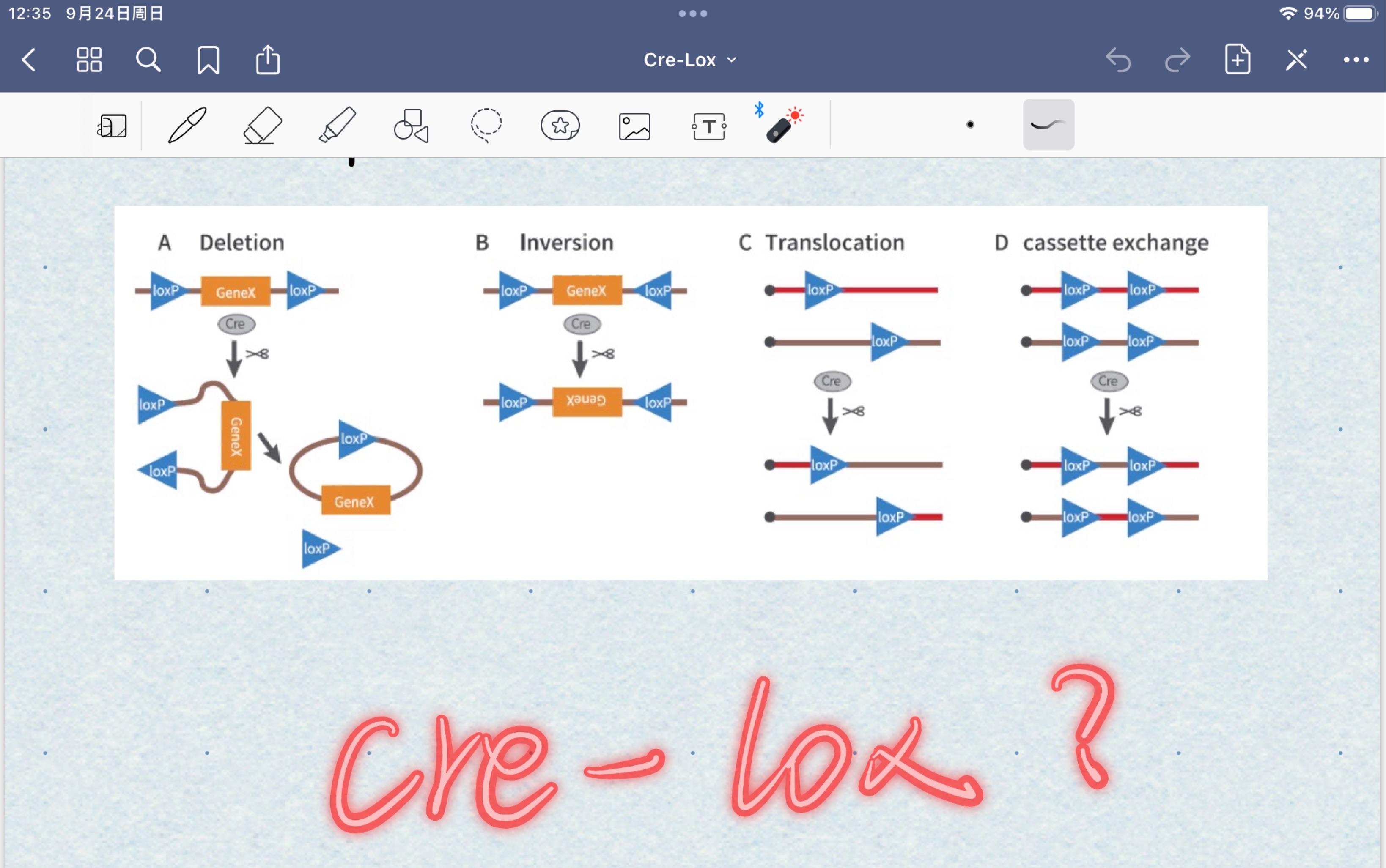Image resolution: width=1386 pixels, height=868 pixels.
Task: Open the more options ellipsis menu
Action: click(1356, 60)
